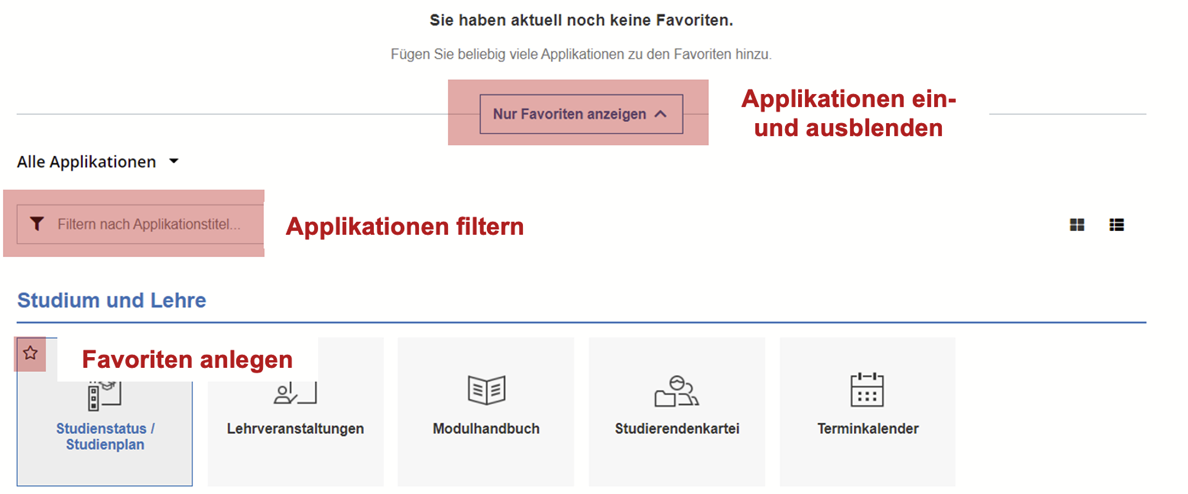The image size is (1188, 494).
Task: Click the 'Studium und Lehre' section heading
Action: pyautogui.click(x=112, y=300)
